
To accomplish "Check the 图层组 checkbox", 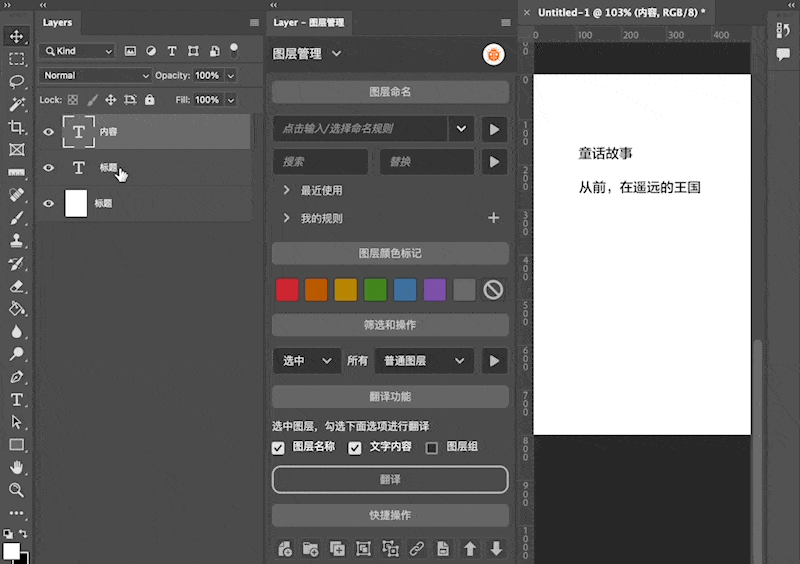I will click(432, 448).
